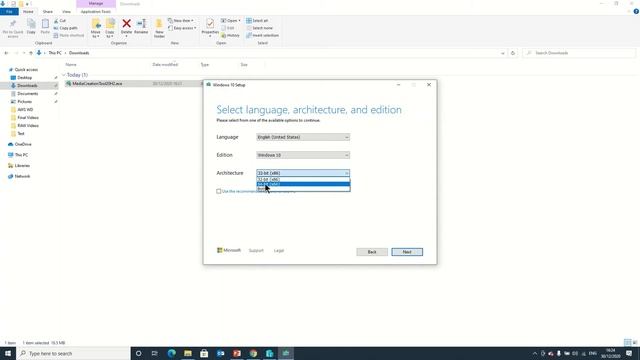Click the Next button in Setup
640x360 pixels.
tap(407, 252)
